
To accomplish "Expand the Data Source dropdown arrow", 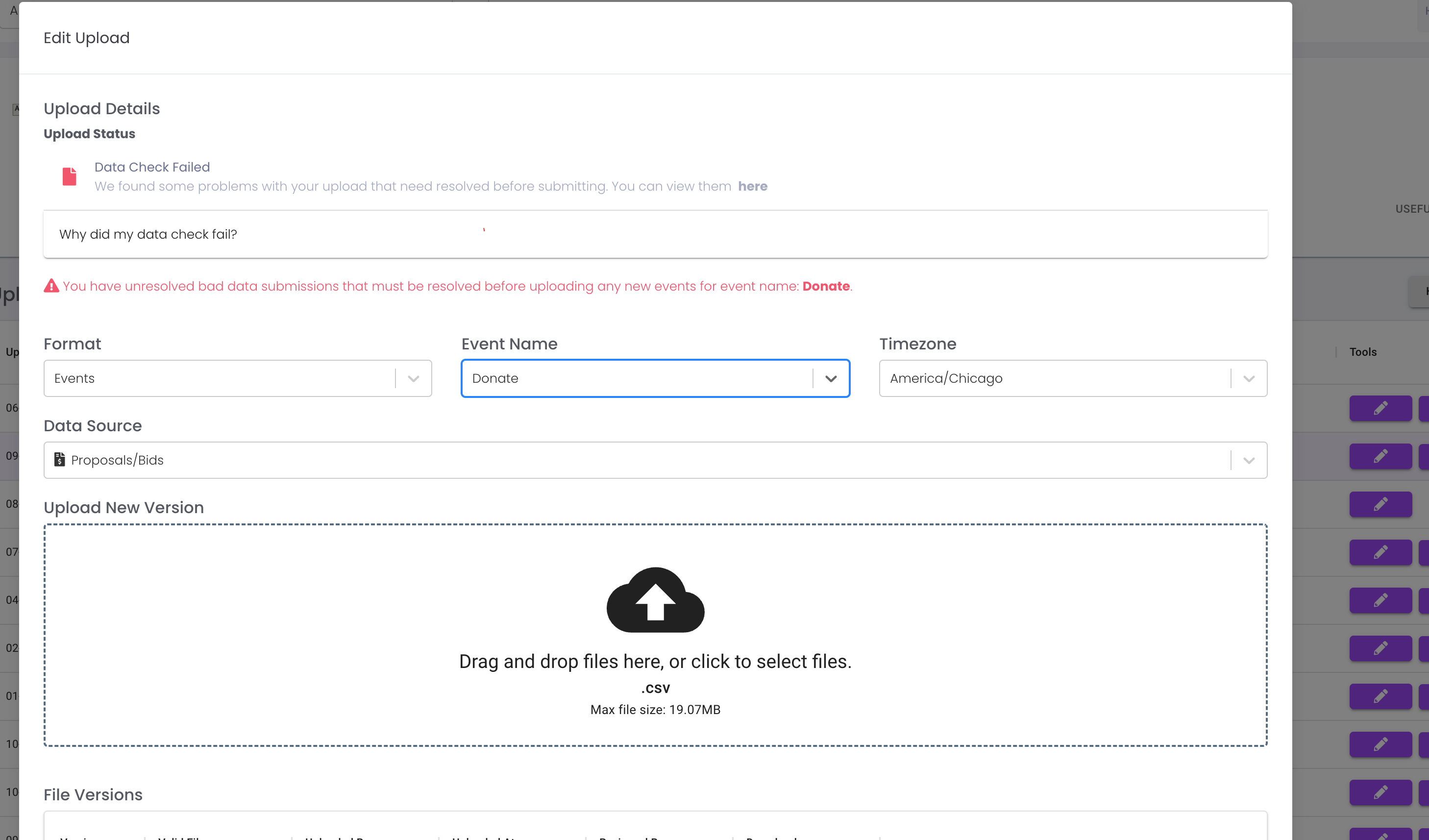I will (1249, 460).
